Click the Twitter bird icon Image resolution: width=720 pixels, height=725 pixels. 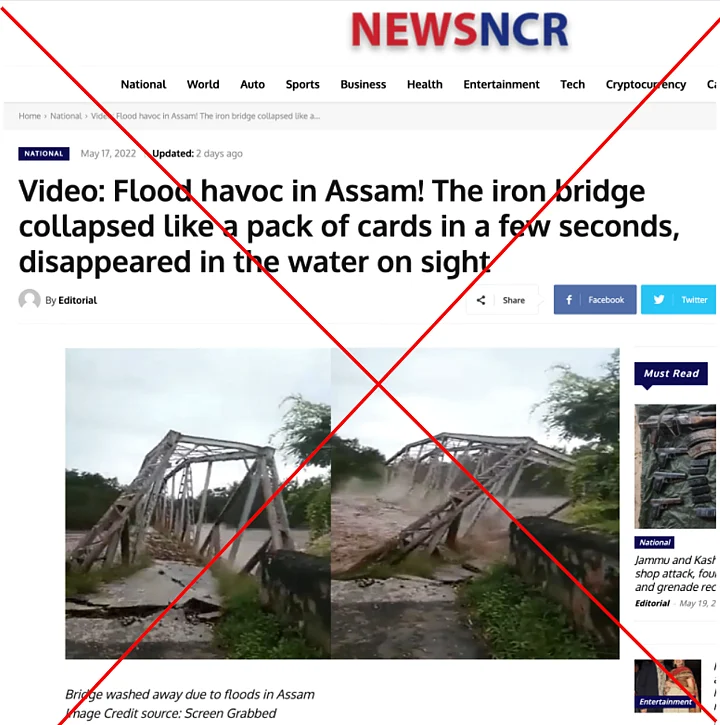click(x=659, y=300)
